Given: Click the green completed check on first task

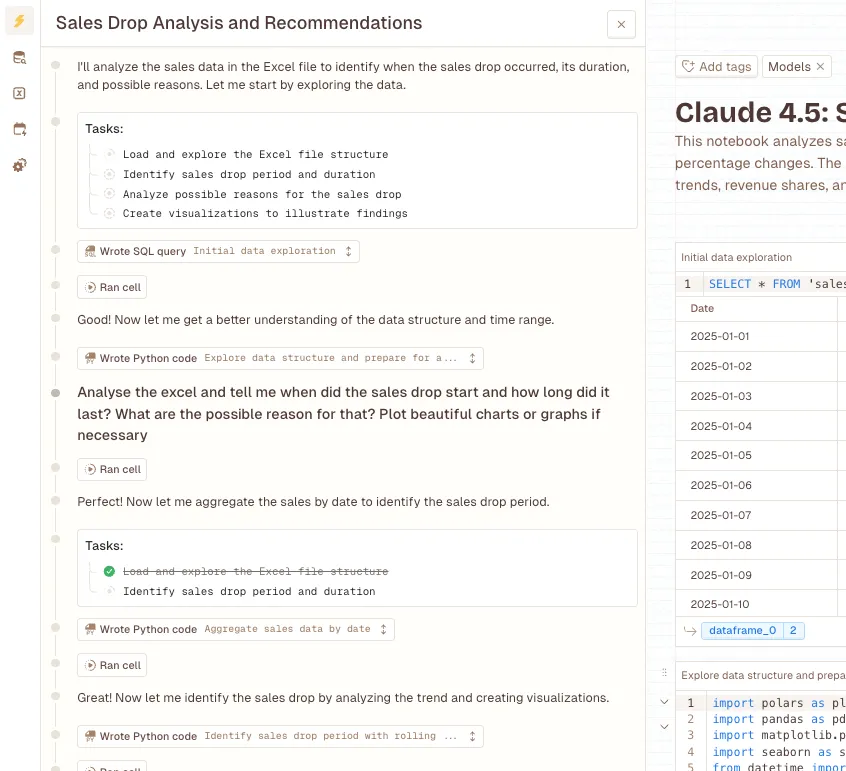Looking at the screenshot, I should tap(109, 572).
